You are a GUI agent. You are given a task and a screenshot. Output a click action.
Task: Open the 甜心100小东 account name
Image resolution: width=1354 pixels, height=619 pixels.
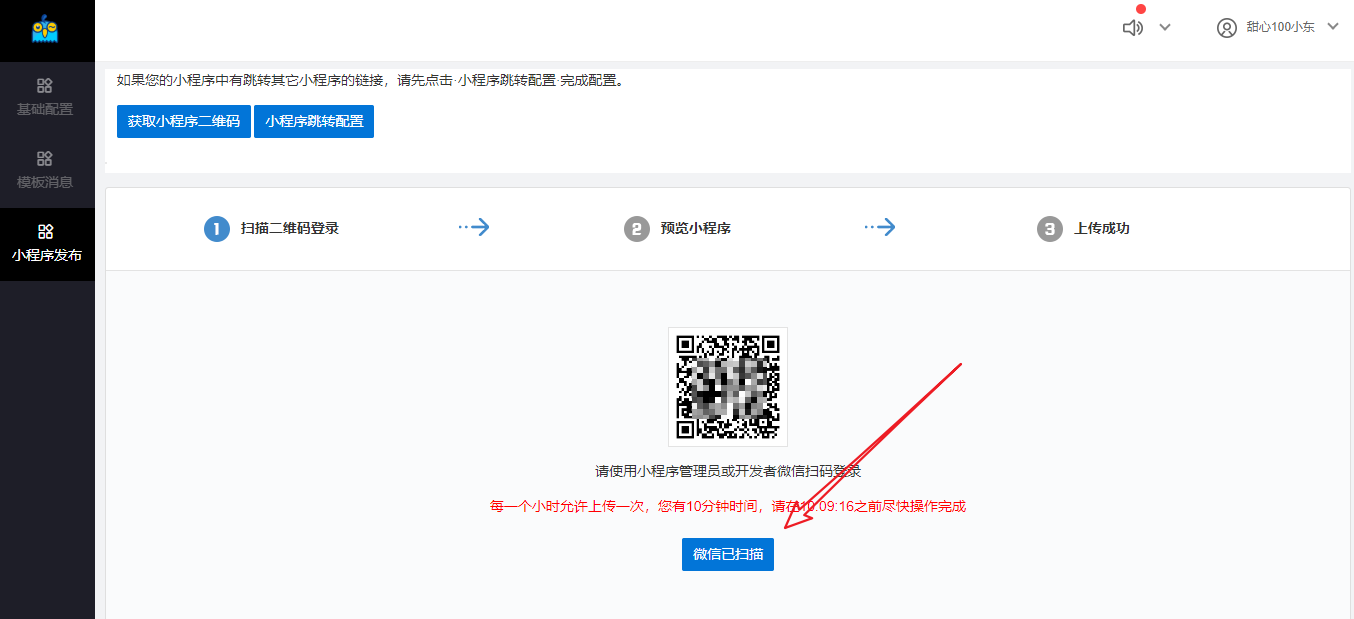[x=1280, y=28]
